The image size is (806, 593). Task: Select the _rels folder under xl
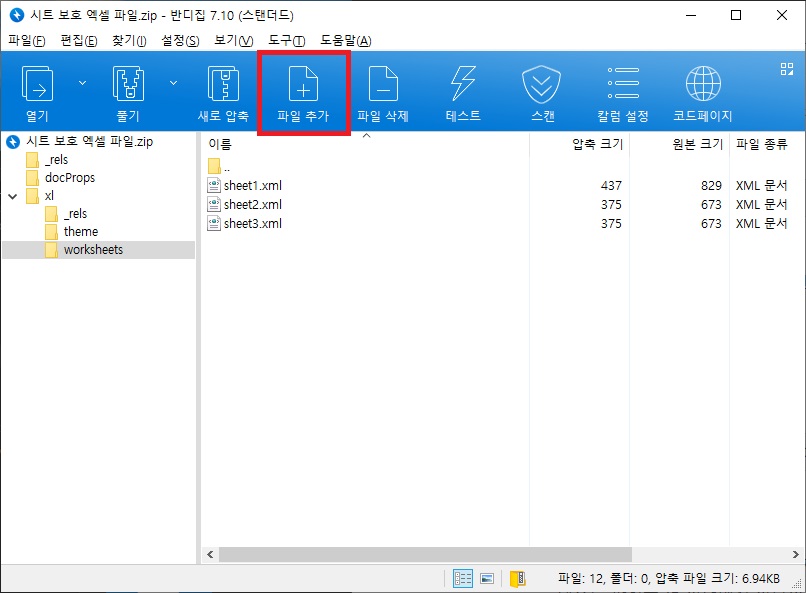pos(75,214)
